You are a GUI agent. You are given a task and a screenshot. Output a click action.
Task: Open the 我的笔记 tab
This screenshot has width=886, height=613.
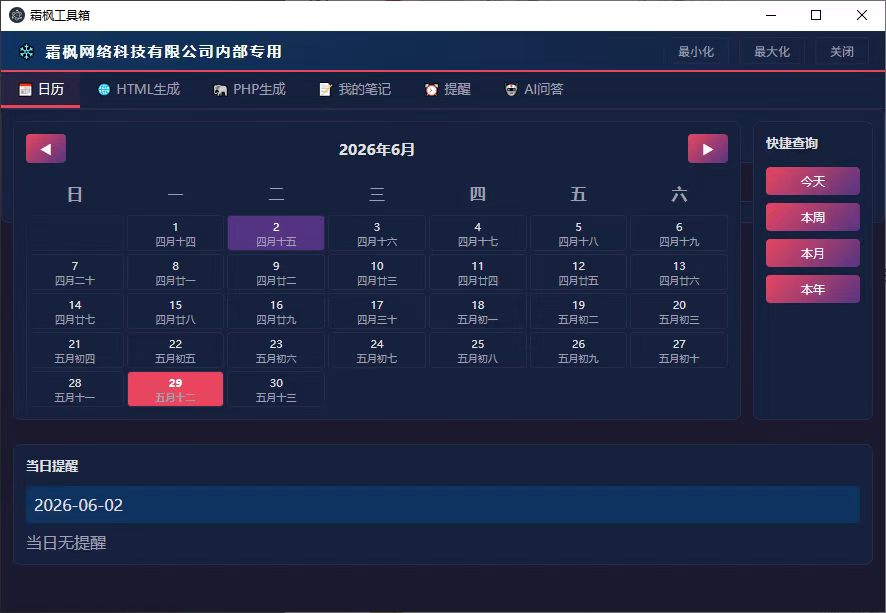(x=355, y=89)
